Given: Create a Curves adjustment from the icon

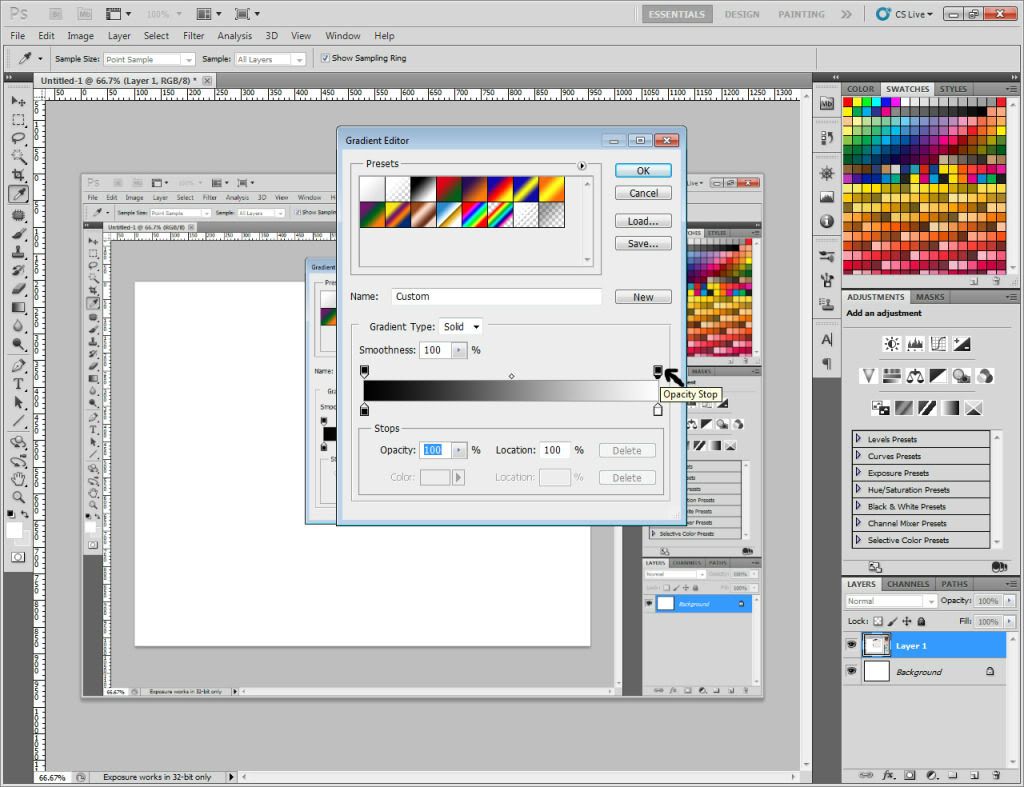Looking at the screenshot, I should coord(938,344).
